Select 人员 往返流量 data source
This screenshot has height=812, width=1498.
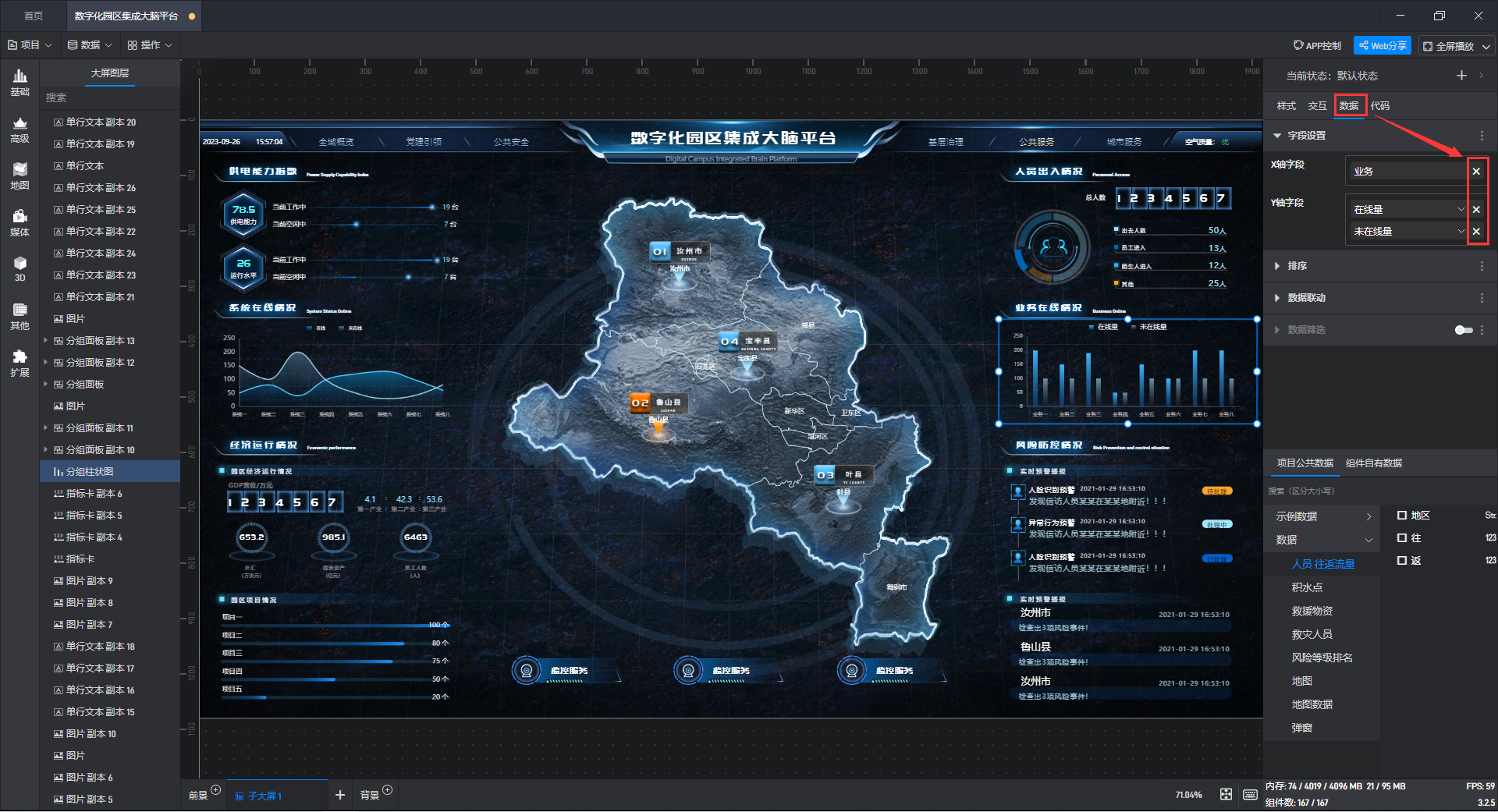coord(1323,565)
